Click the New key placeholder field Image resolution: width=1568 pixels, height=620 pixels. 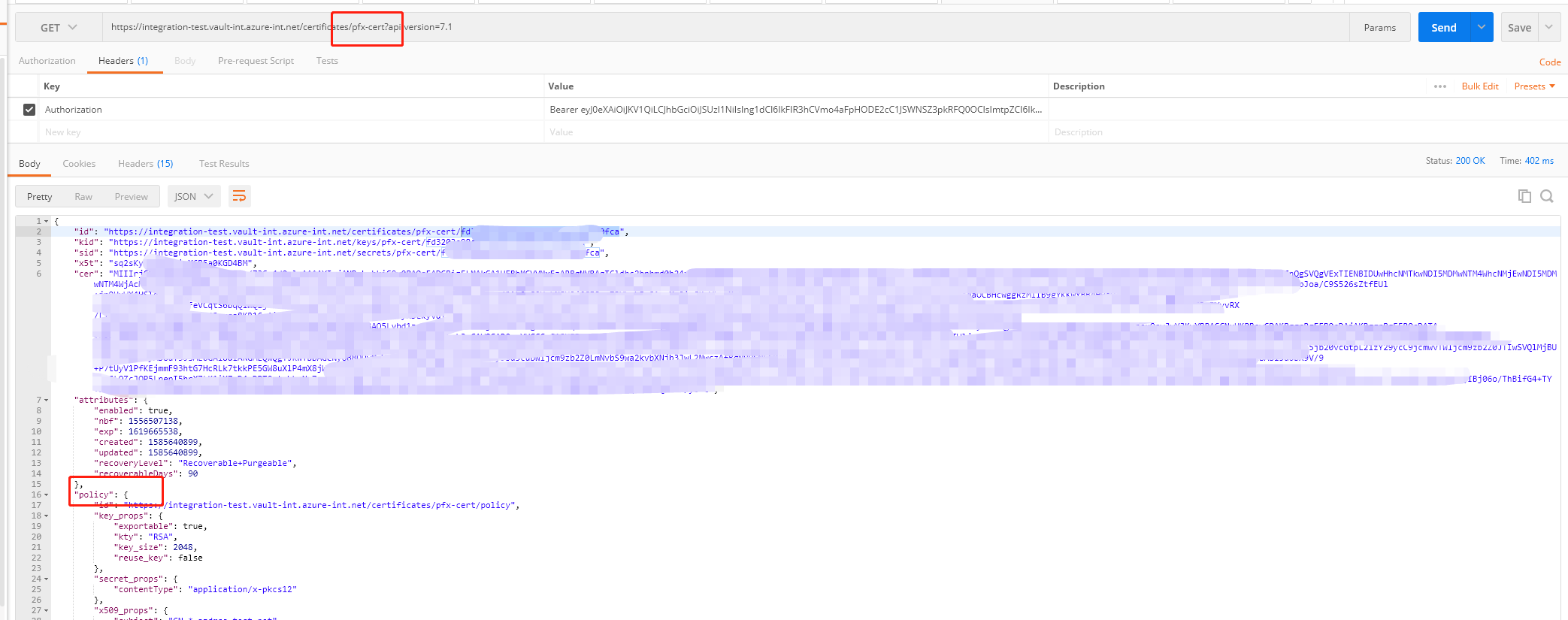292,132
